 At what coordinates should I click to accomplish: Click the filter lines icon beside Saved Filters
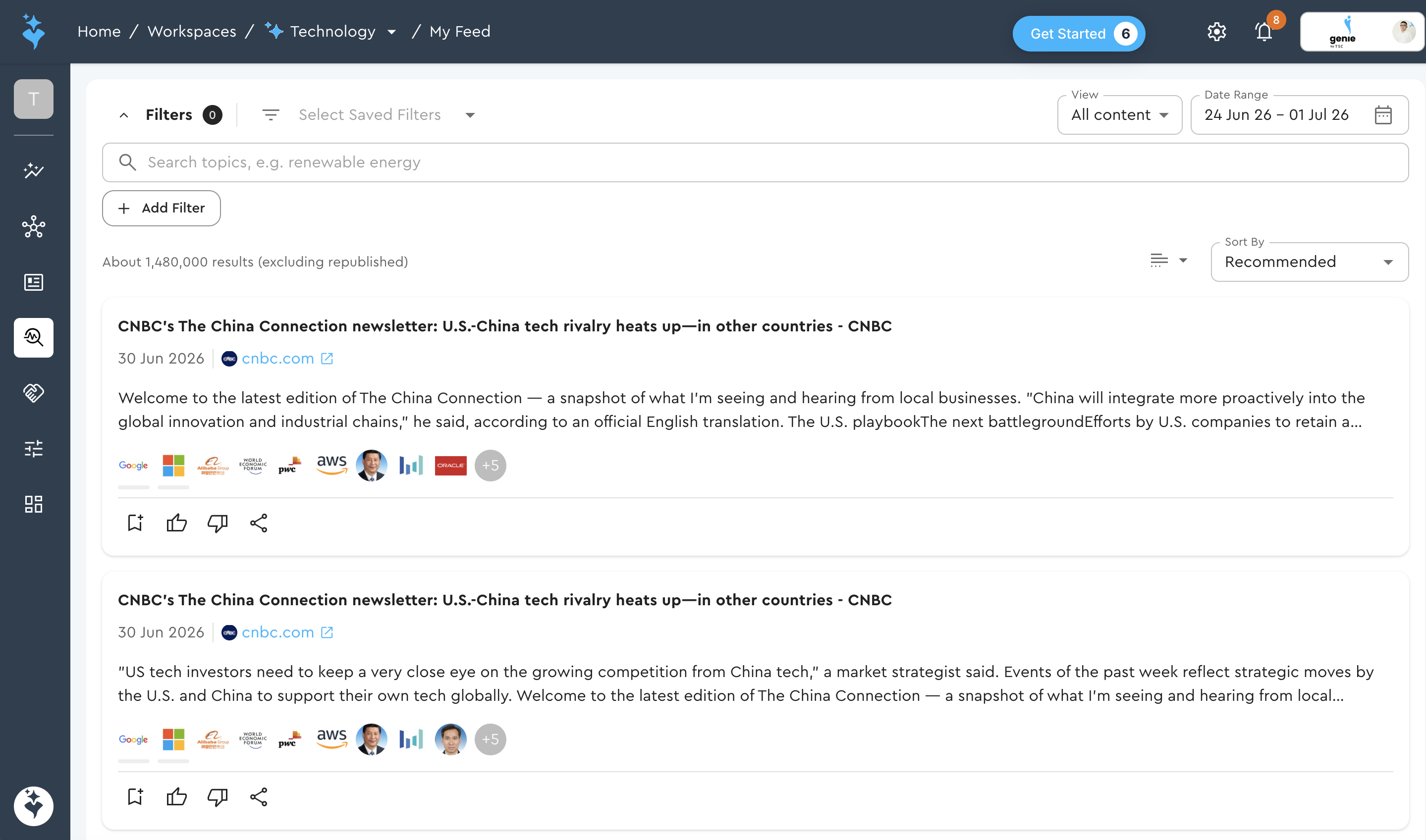point(271,115)
